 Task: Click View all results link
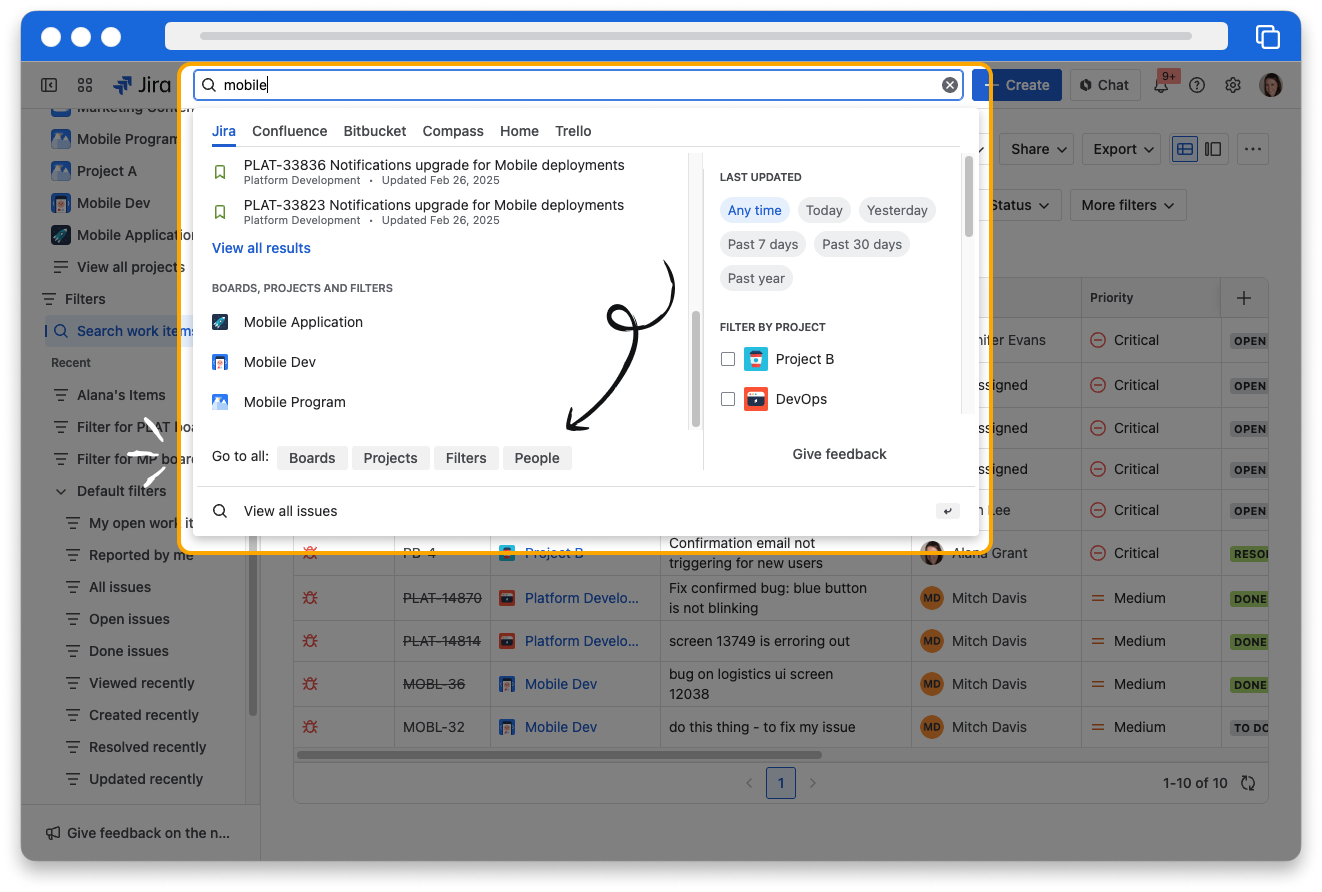[x=261, y=248]
